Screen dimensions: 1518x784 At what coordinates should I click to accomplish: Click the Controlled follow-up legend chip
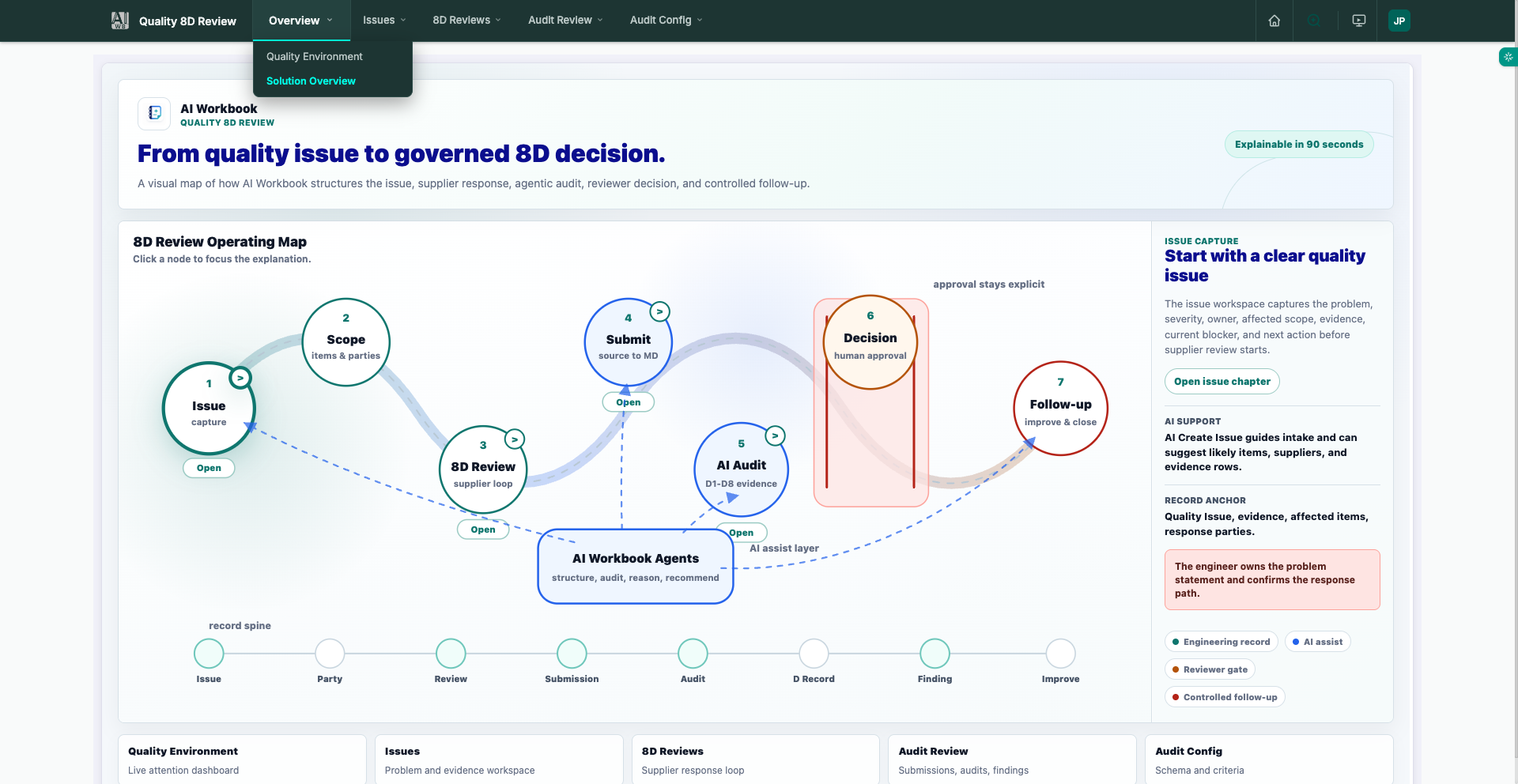coord(1225,697)
